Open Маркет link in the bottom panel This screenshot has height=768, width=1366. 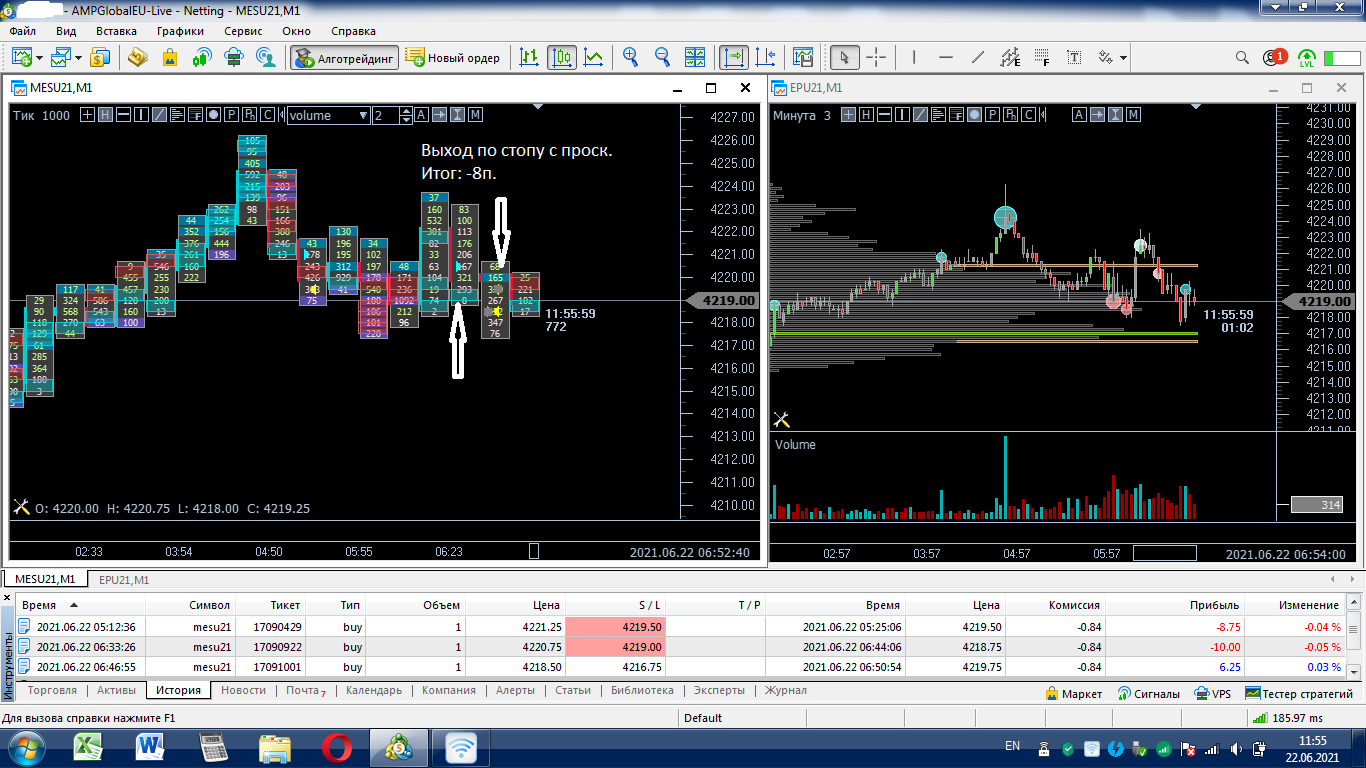point(1073,693)
